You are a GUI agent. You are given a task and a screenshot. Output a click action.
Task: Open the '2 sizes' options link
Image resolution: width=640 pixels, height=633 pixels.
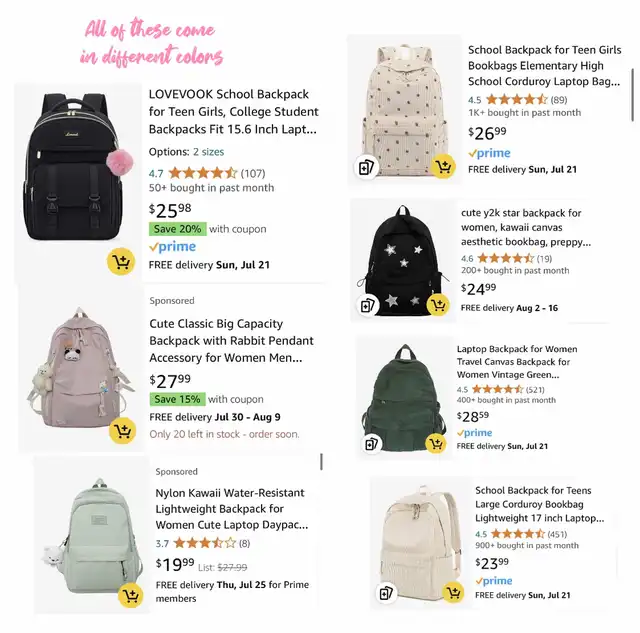pos(209,152)
